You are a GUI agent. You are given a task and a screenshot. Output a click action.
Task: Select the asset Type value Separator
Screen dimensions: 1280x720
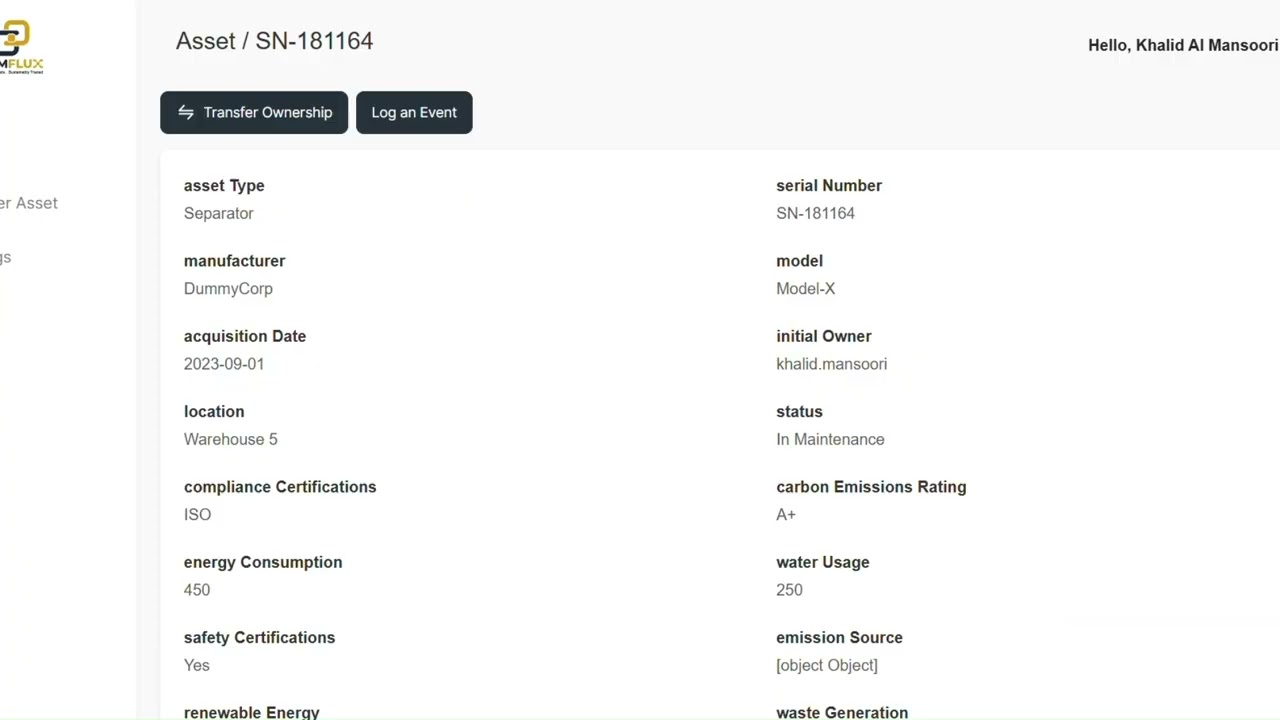[219, 213]
